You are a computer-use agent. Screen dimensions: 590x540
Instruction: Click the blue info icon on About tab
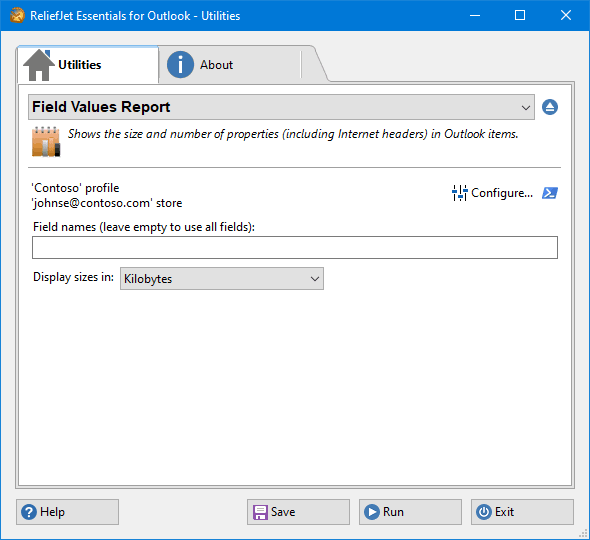[180, 65]
